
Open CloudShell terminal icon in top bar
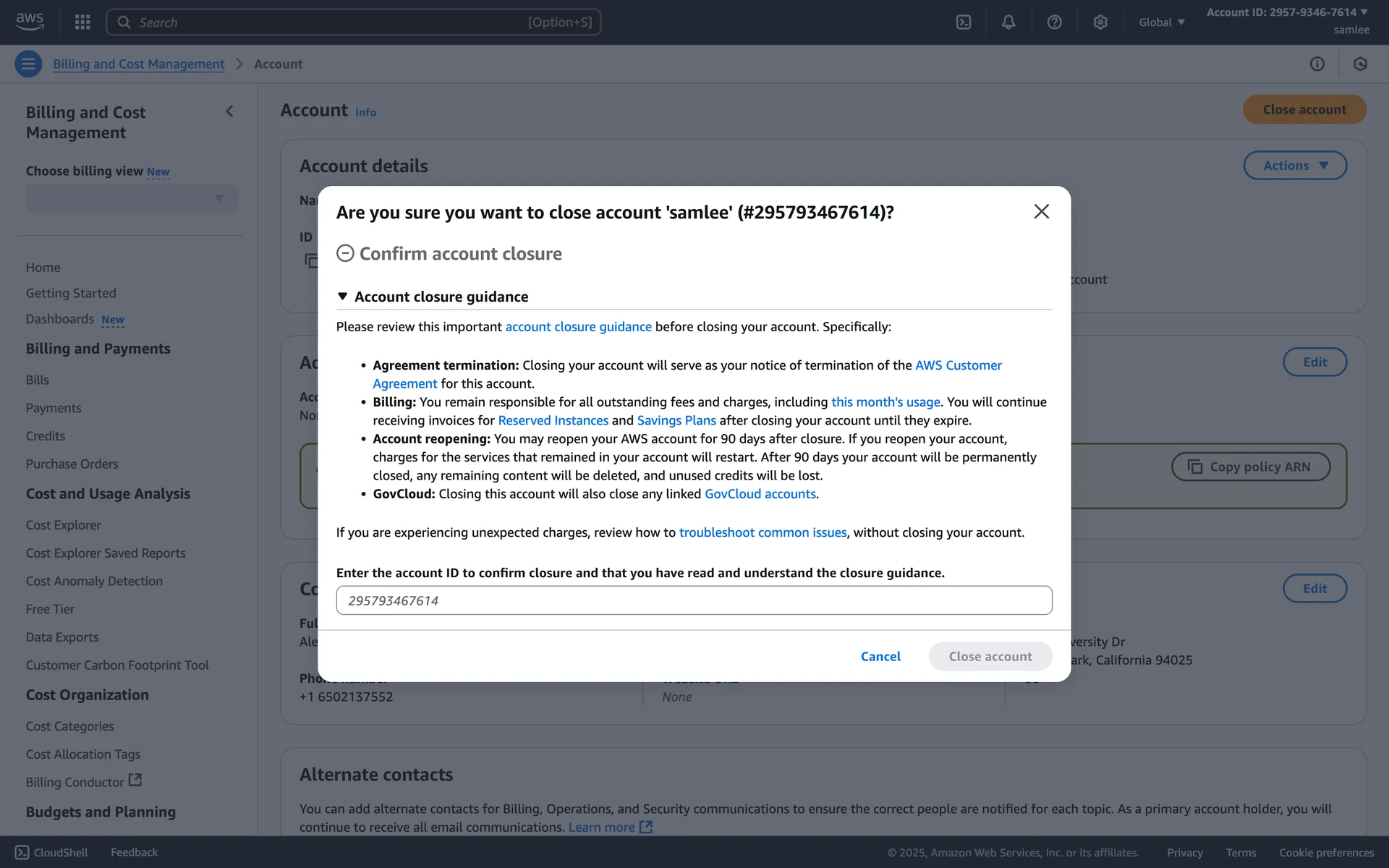[x=964, y=22]
